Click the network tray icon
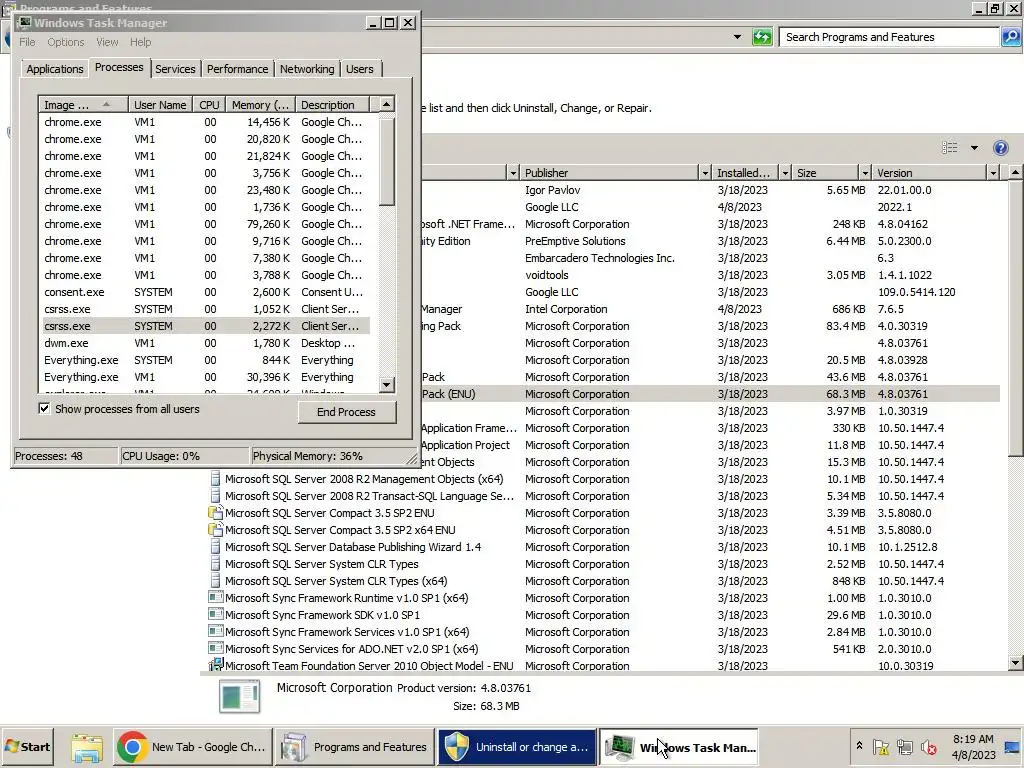Viewport: 1024px width, 768px height. (x=904, y=746)
